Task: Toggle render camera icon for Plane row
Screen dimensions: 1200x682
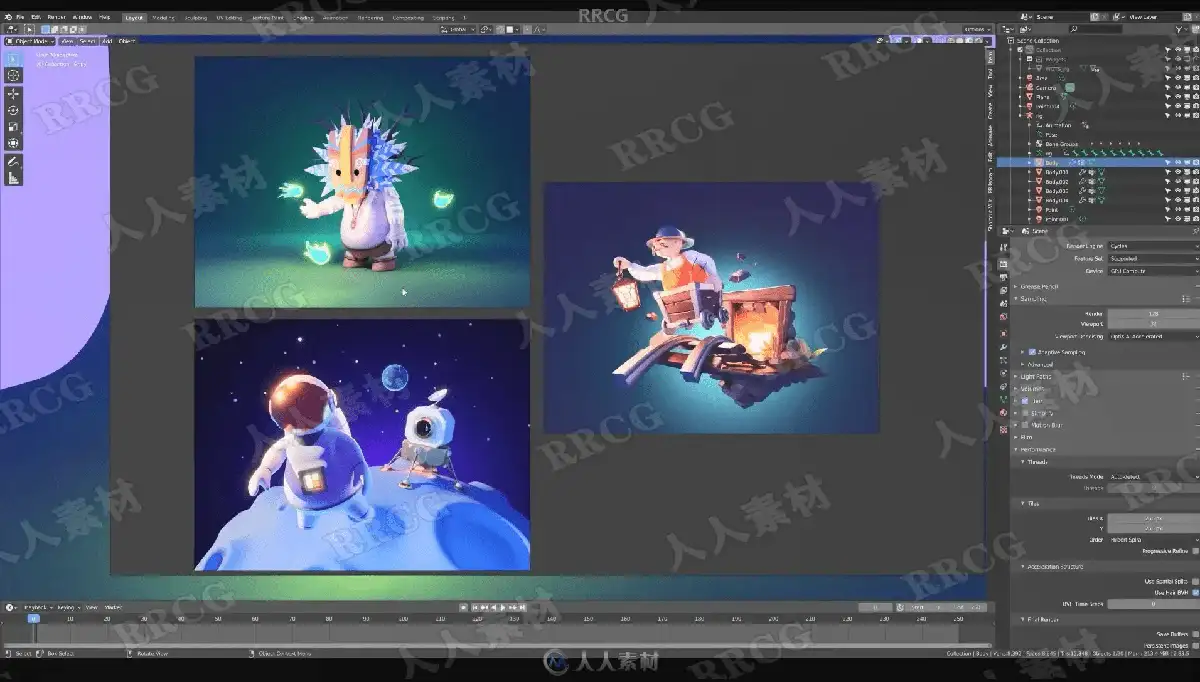Action: 1196,97
